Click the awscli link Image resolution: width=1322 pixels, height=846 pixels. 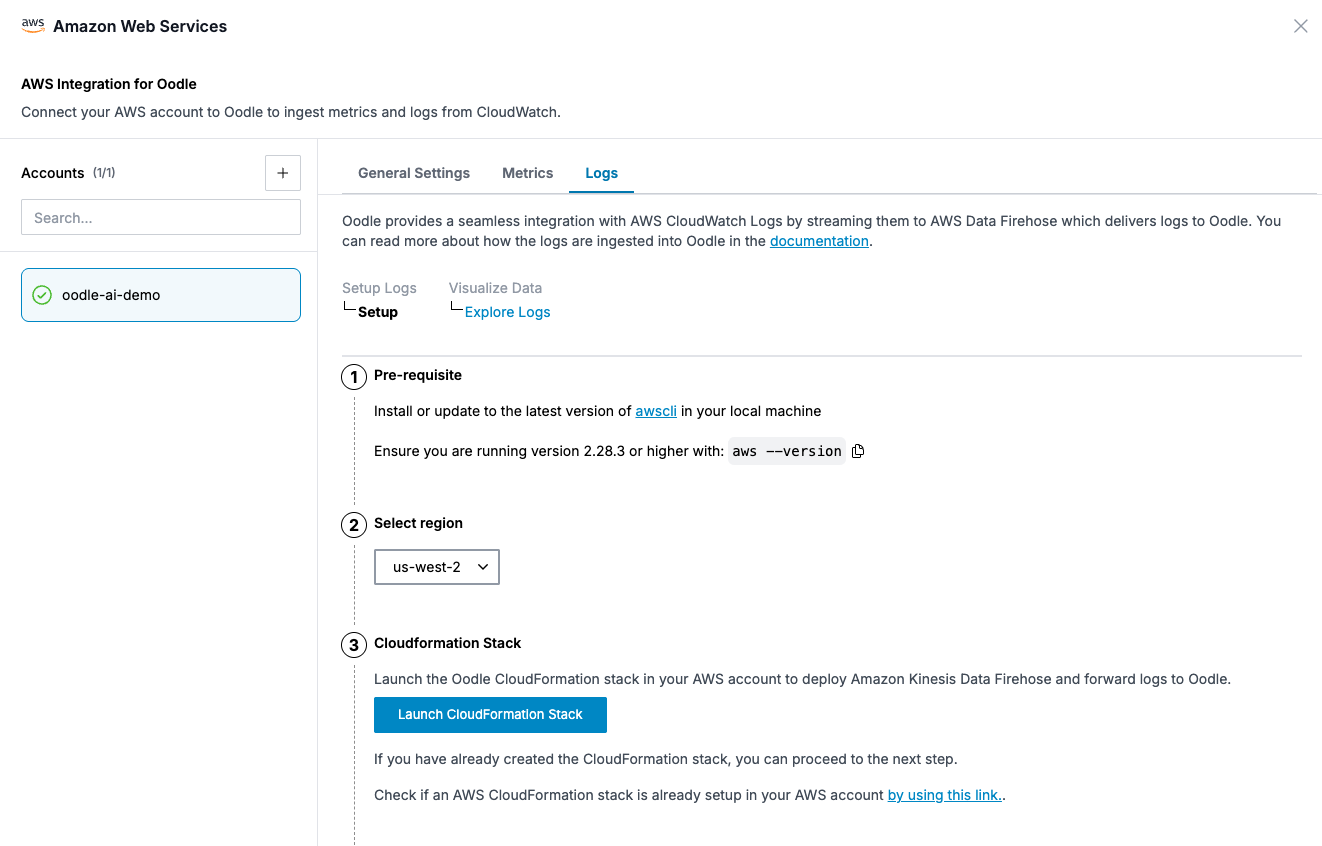point(655,410)
